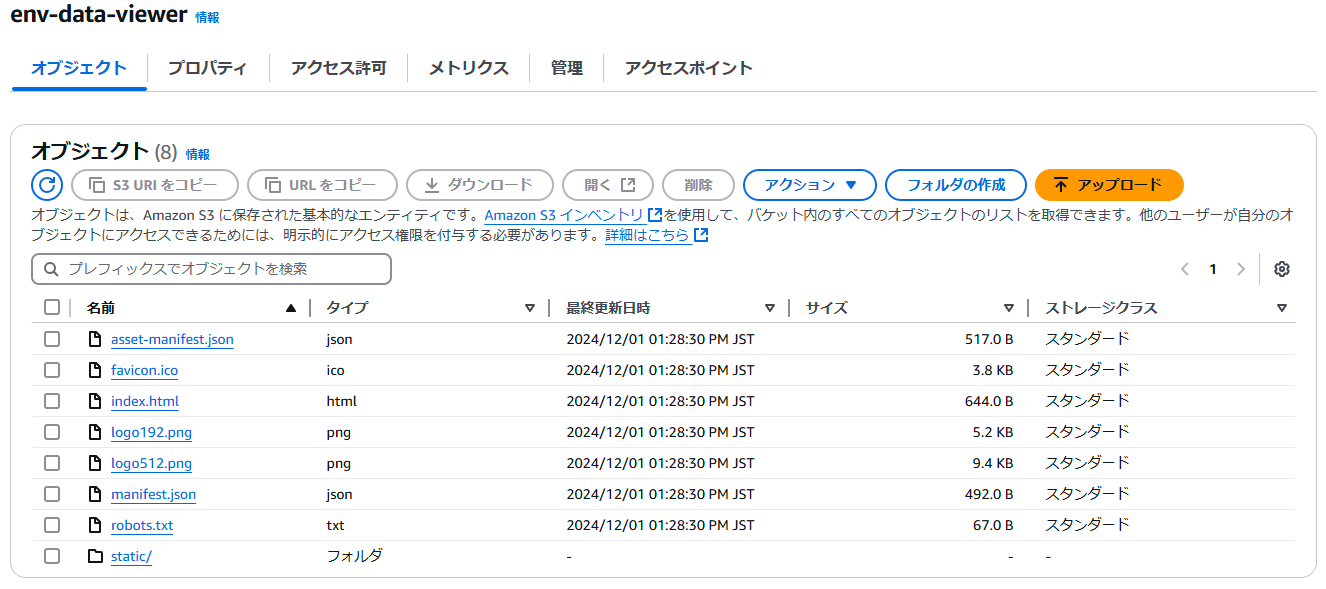Open the アクセスポイント tab

tap(688, 68)
